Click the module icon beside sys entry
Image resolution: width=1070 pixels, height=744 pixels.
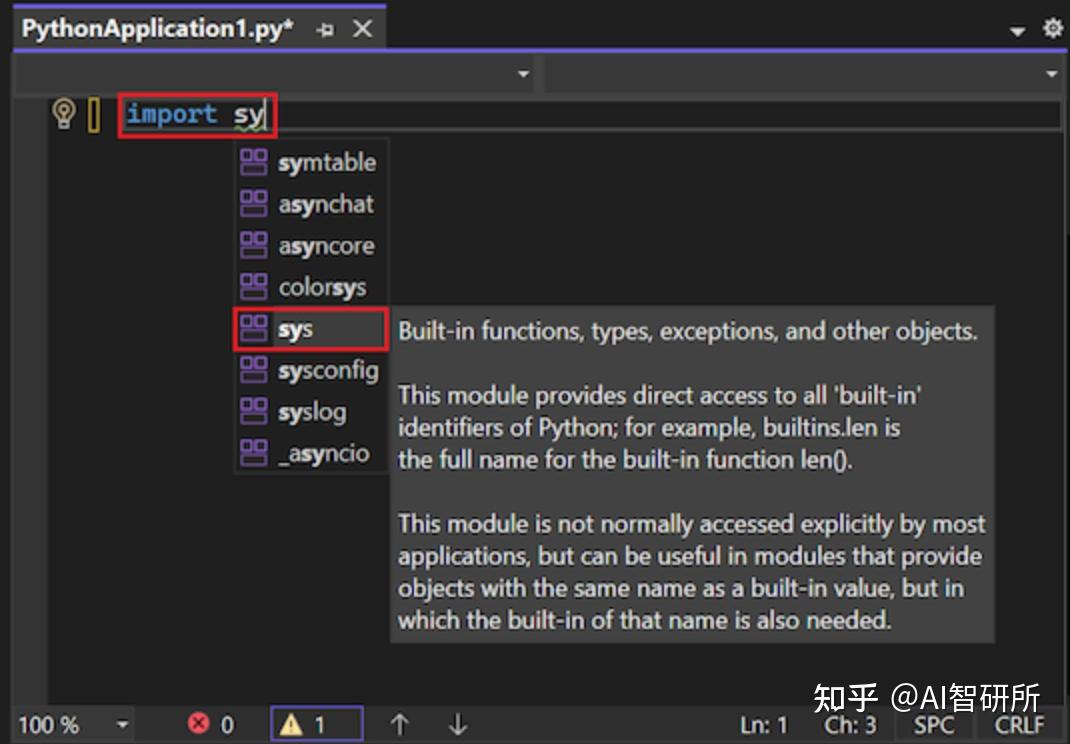[252, 329]
